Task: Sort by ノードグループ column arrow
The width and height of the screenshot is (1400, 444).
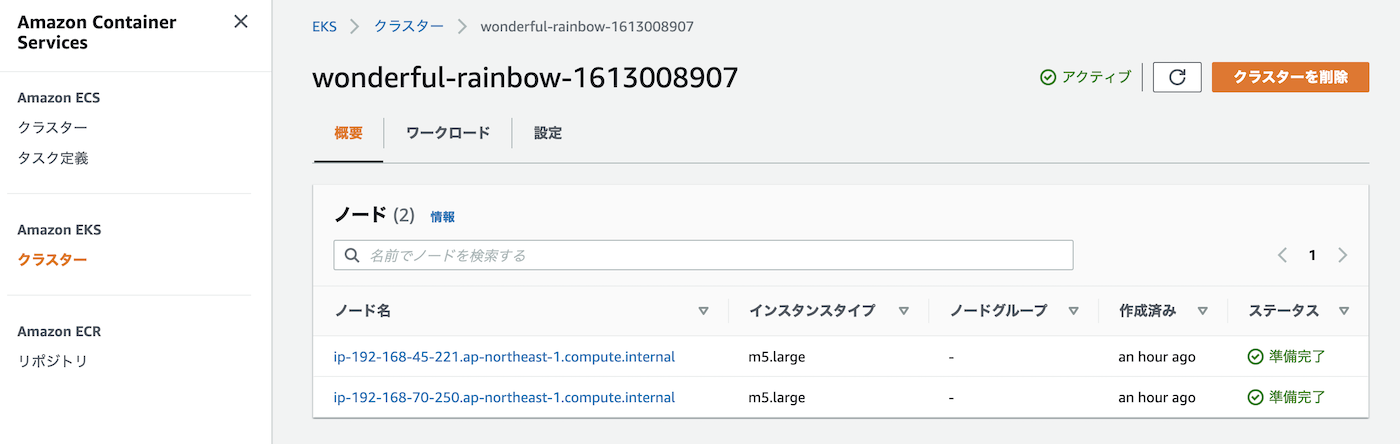Action: pos(1073,311)
